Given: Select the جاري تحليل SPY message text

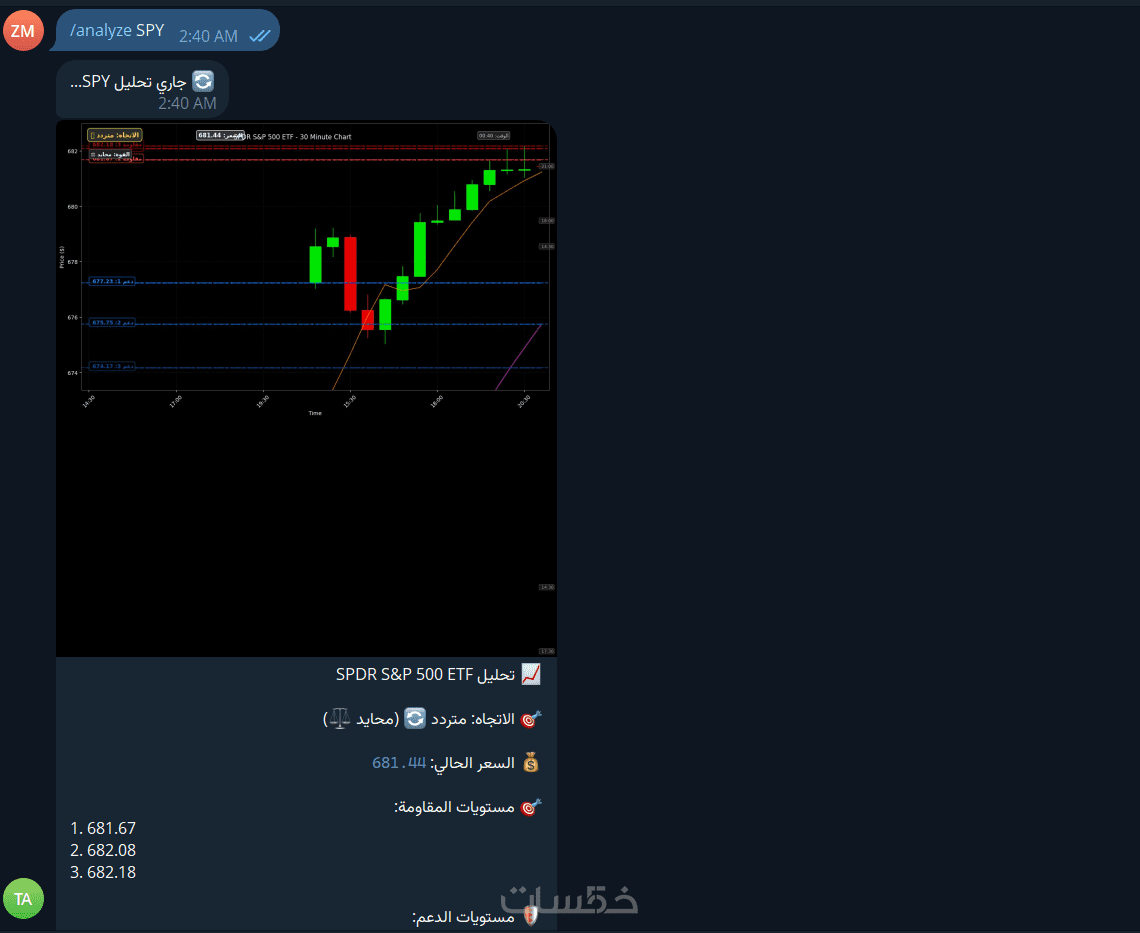Looking at the screenshot, I should pyautogui.click(x=128, y=81).
